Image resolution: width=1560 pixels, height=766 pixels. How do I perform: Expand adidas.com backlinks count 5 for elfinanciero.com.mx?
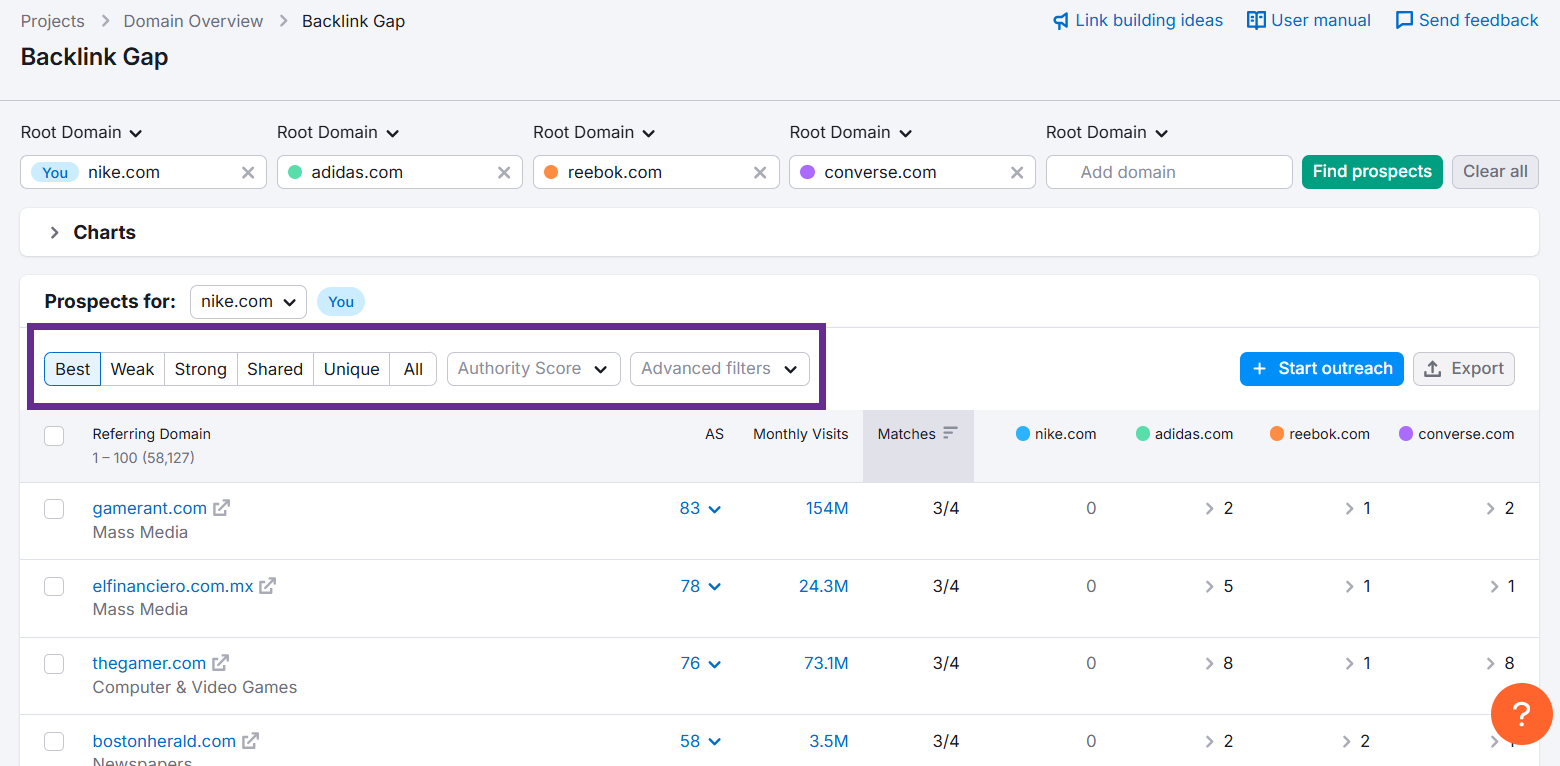click(1219, 586)
